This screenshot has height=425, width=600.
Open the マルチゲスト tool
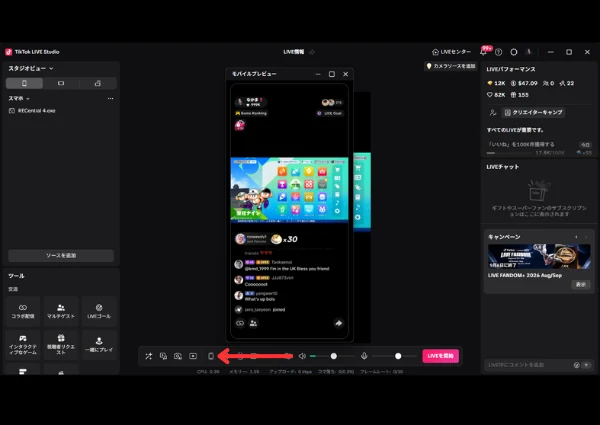(x=61, y=311)
